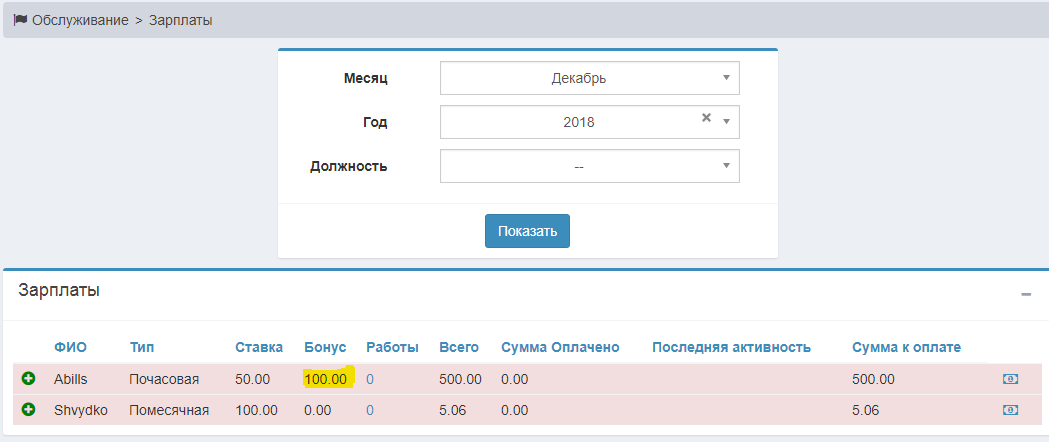
Task: Sort table by Ставка column header
Action: [x=258, y=347]
